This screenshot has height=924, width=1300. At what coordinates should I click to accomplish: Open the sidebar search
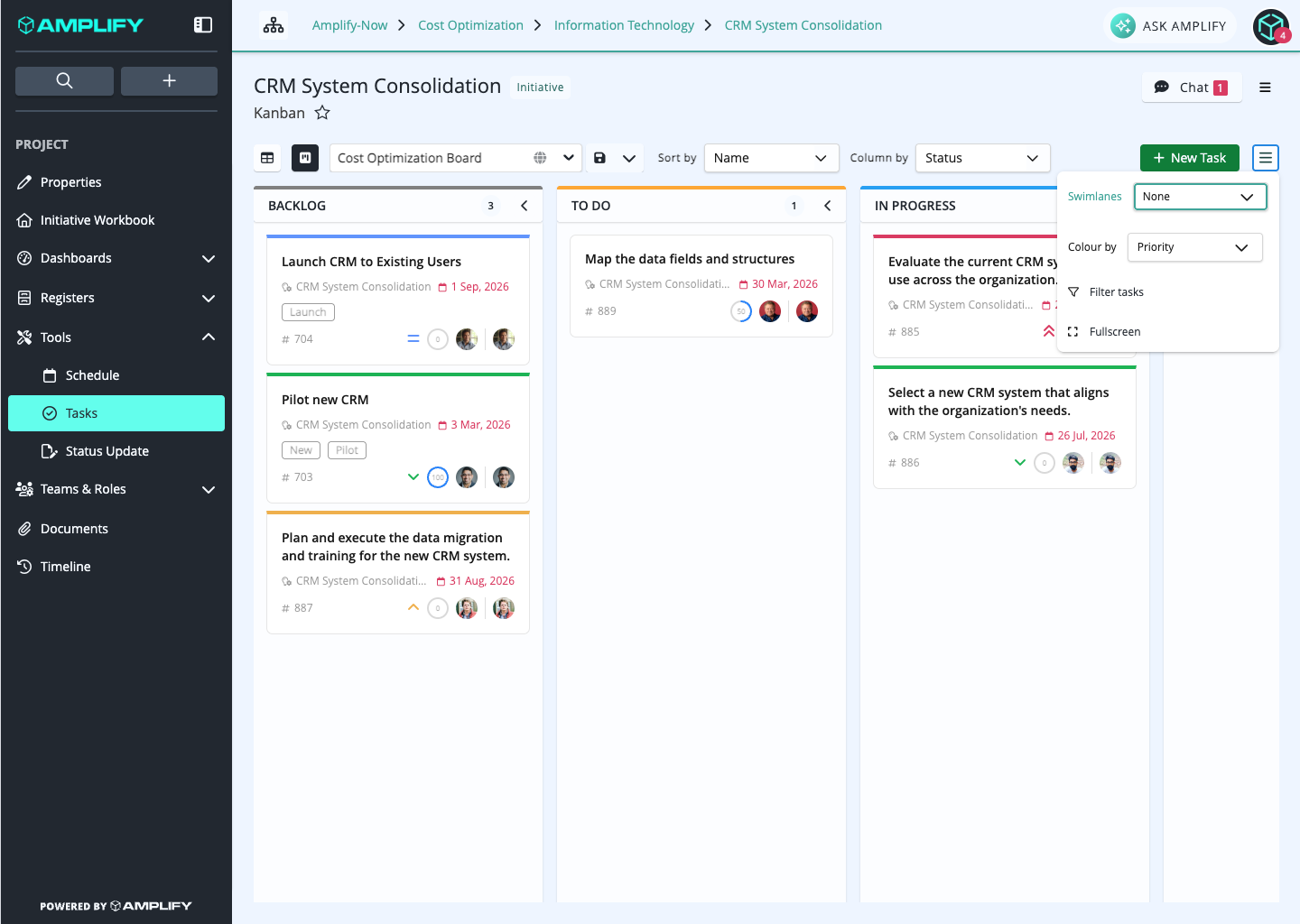pyautogui.click(x=64, y=80)
